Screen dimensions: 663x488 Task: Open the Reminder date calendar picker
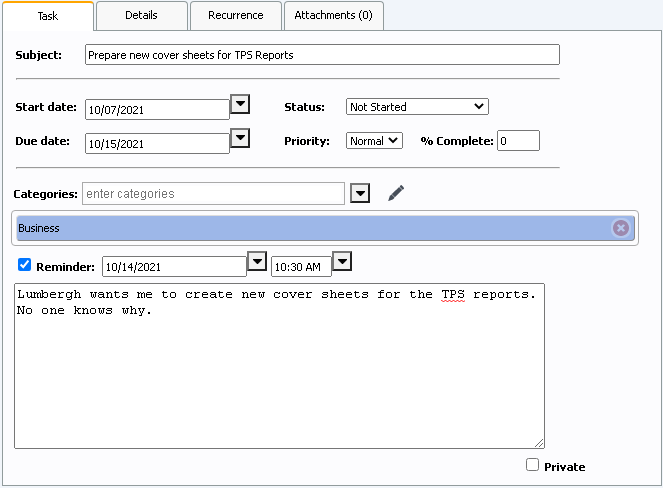coord(257,262)
